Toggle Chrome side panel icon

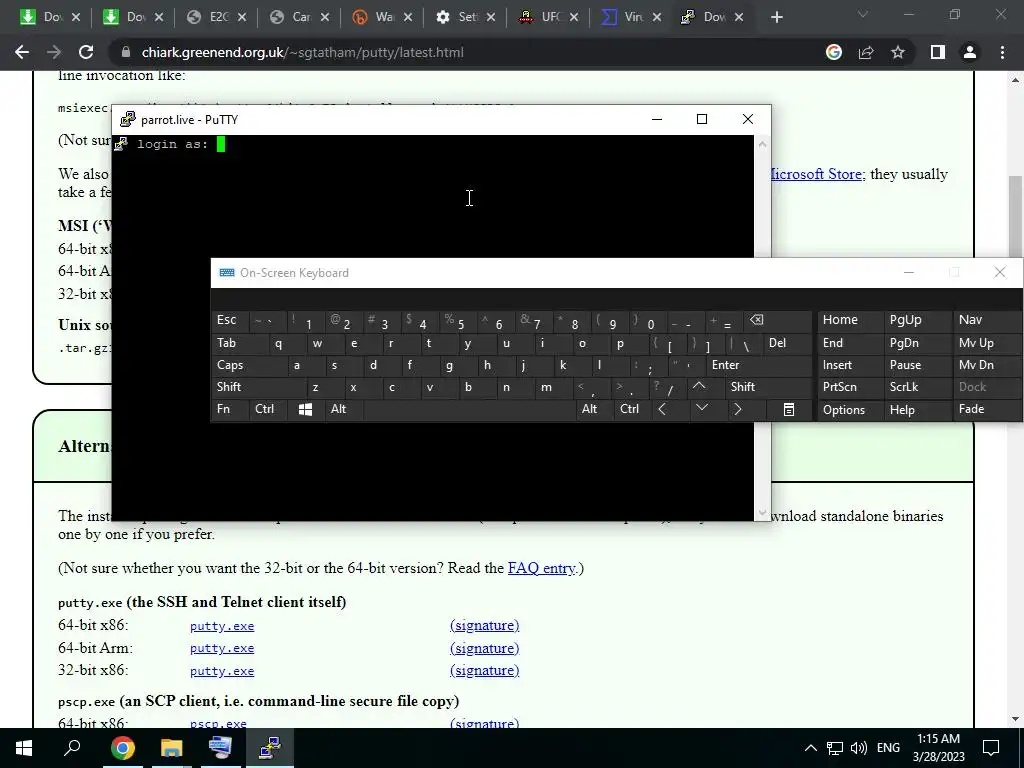[938, 52]
